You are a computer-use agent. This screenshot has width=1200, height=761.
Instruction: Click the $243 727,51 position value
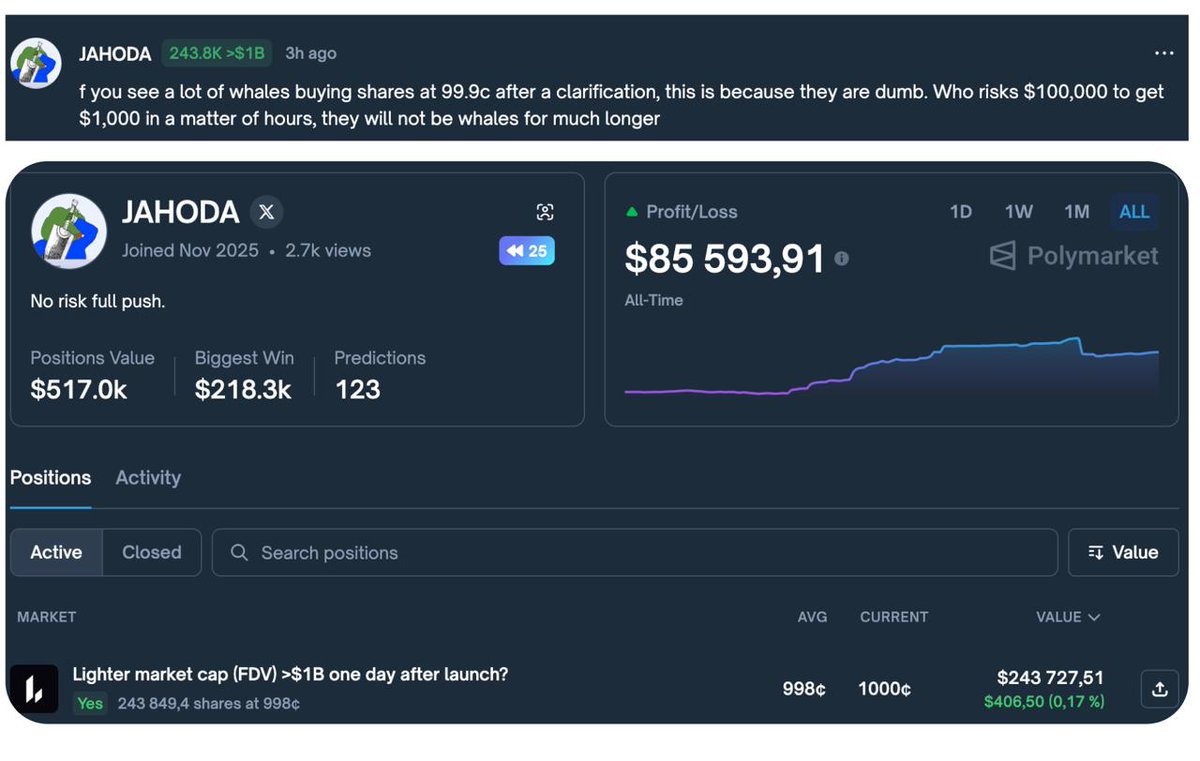[x=1050, y=678]
